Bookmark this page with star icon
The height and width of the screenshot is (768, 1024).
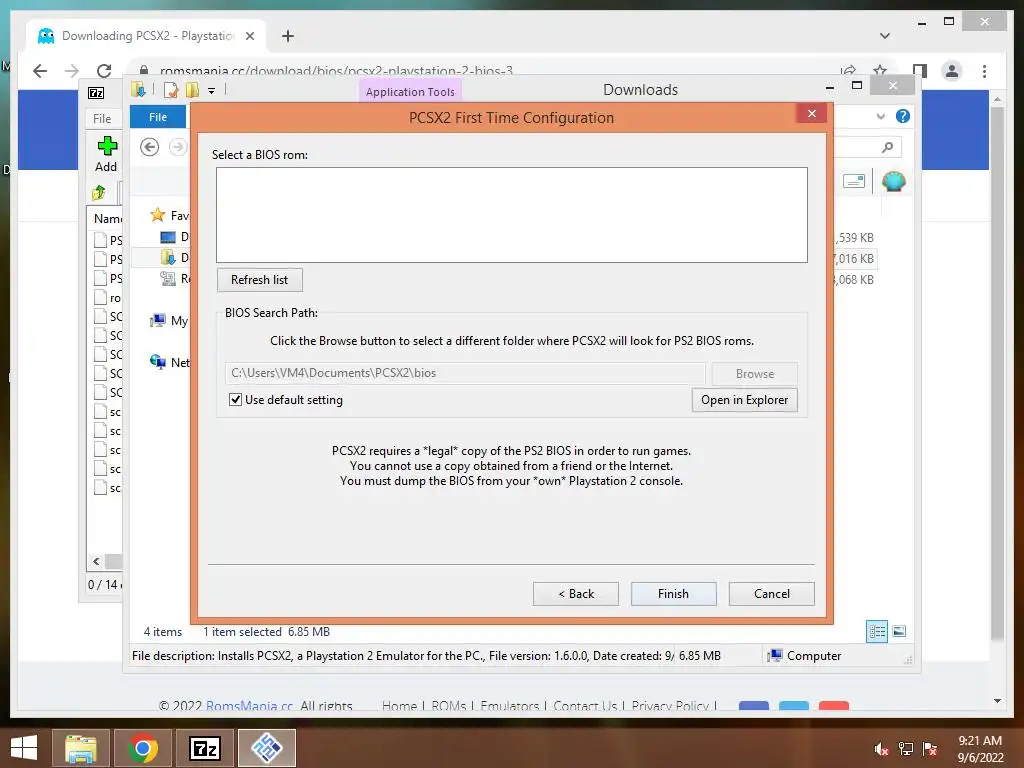pyautogui.click(x=880, y=70)
